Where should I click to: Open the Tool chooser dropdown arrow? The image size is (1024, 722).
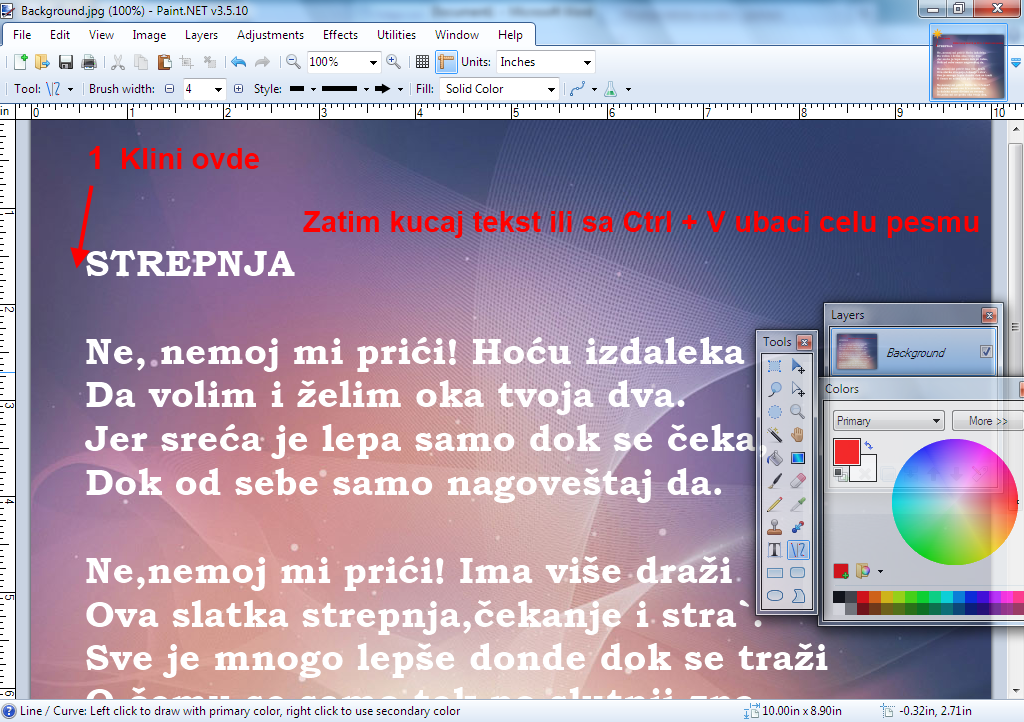[x=71, y=89]
